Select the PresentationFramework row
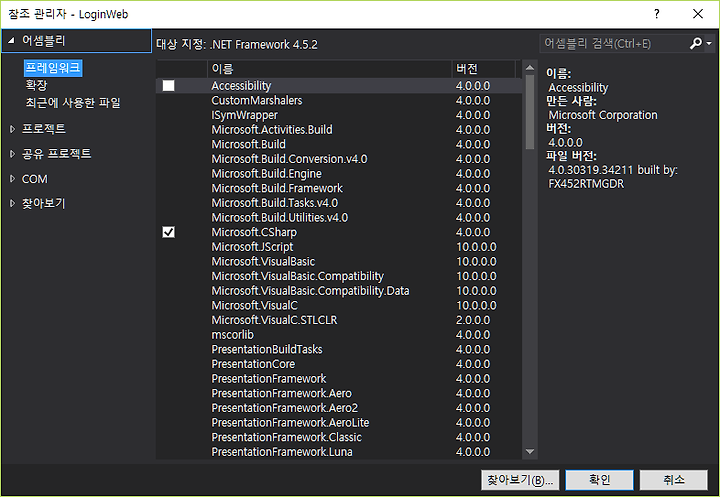Viewport: 720px width, 497px height. tap(339, 379)
